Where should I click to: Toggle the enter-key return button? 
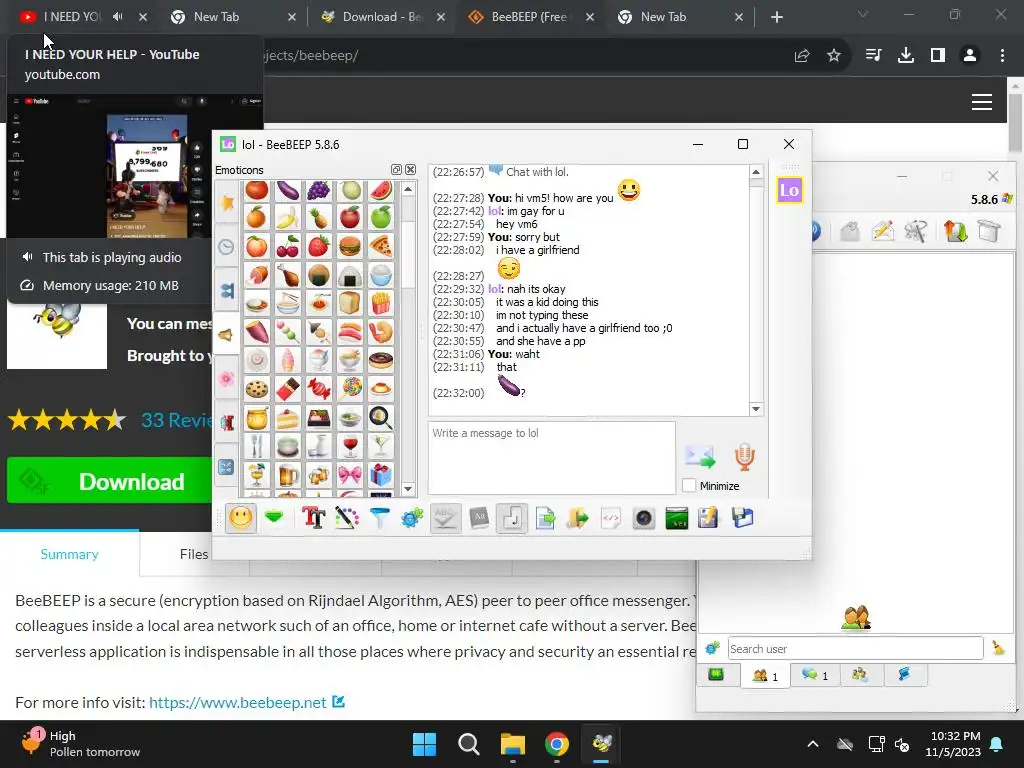(x=511, y=519)
